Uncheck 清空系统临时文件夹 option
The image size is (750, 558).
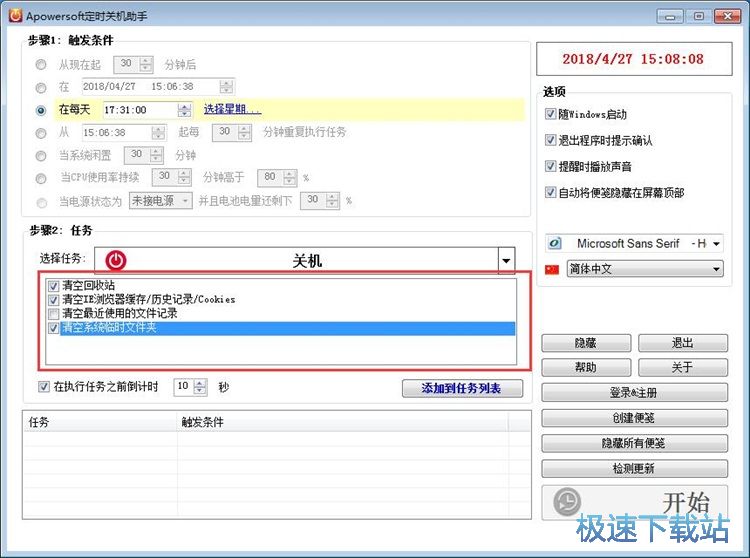[53, 328]
